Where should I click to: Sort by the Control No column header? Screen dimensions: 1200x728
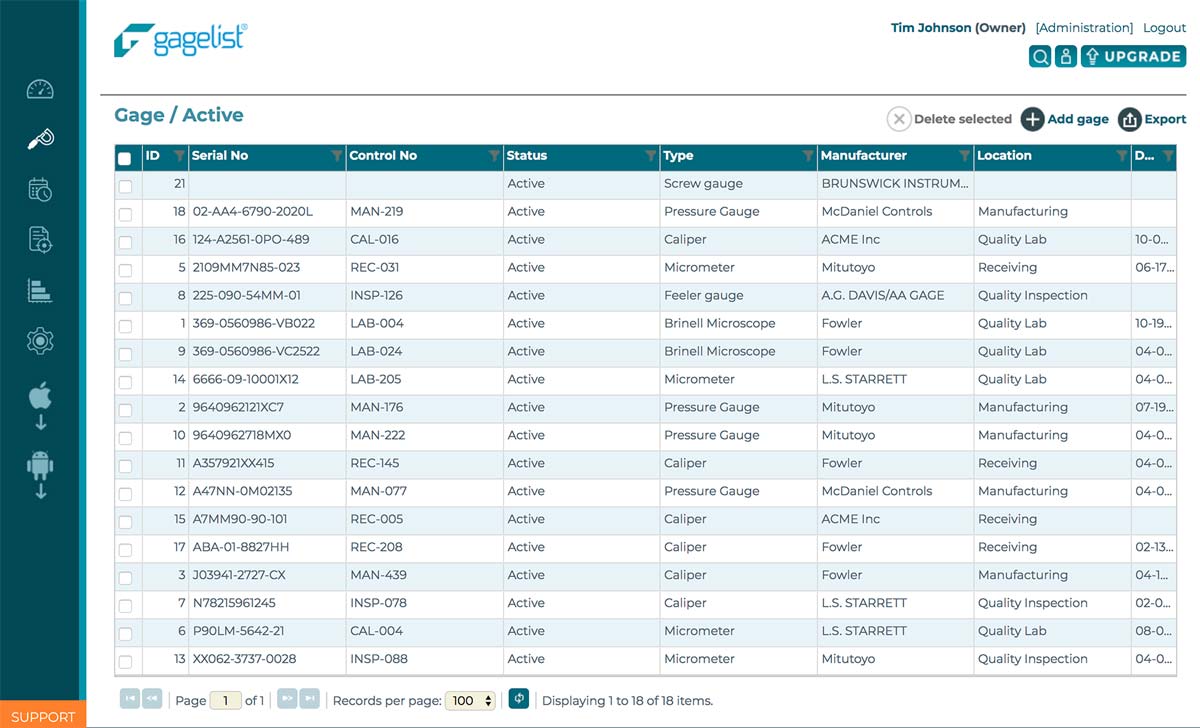coord(383,156)
